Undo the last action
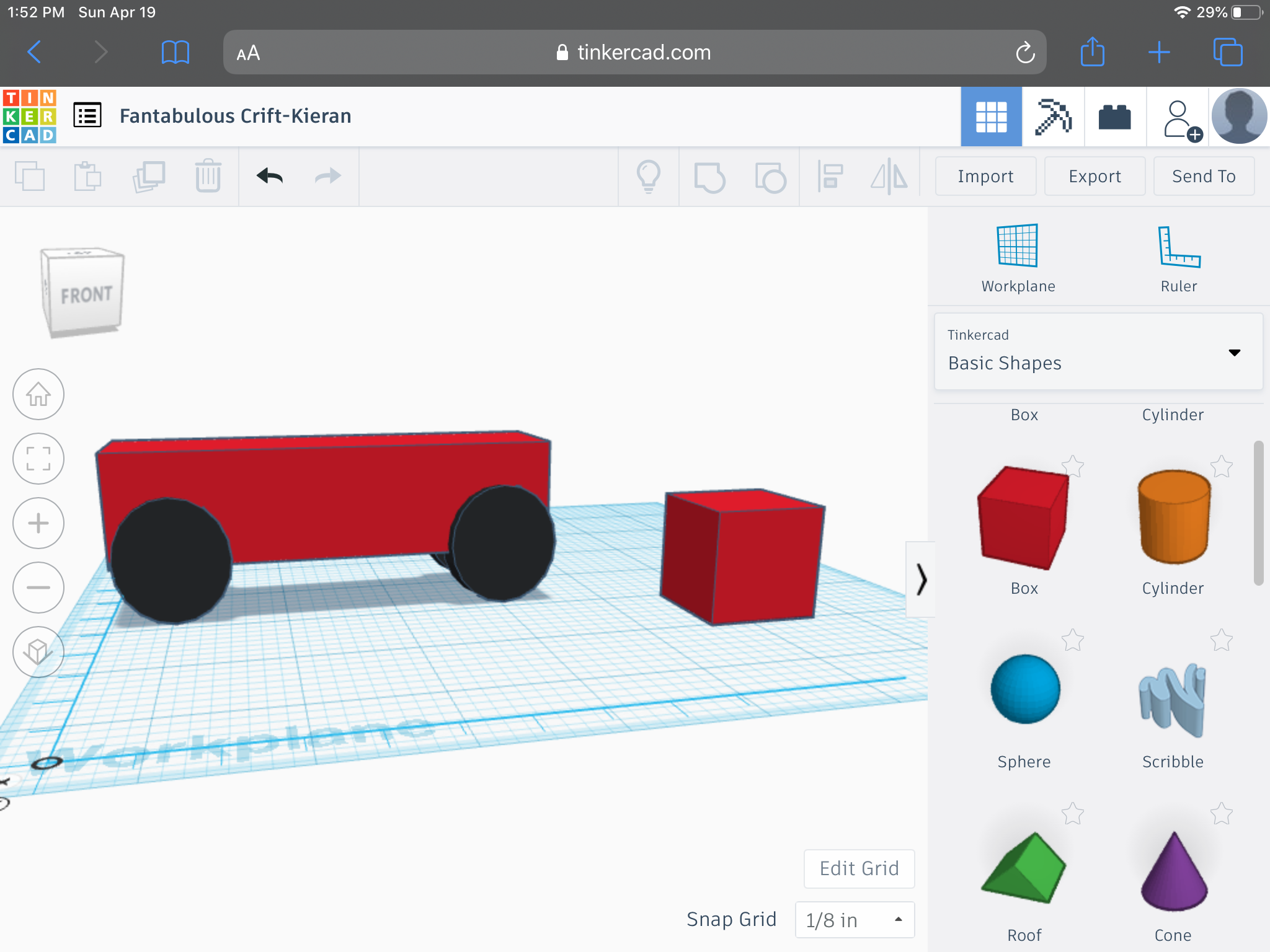Screen dimensions: 1270x952 pos(270,177)
